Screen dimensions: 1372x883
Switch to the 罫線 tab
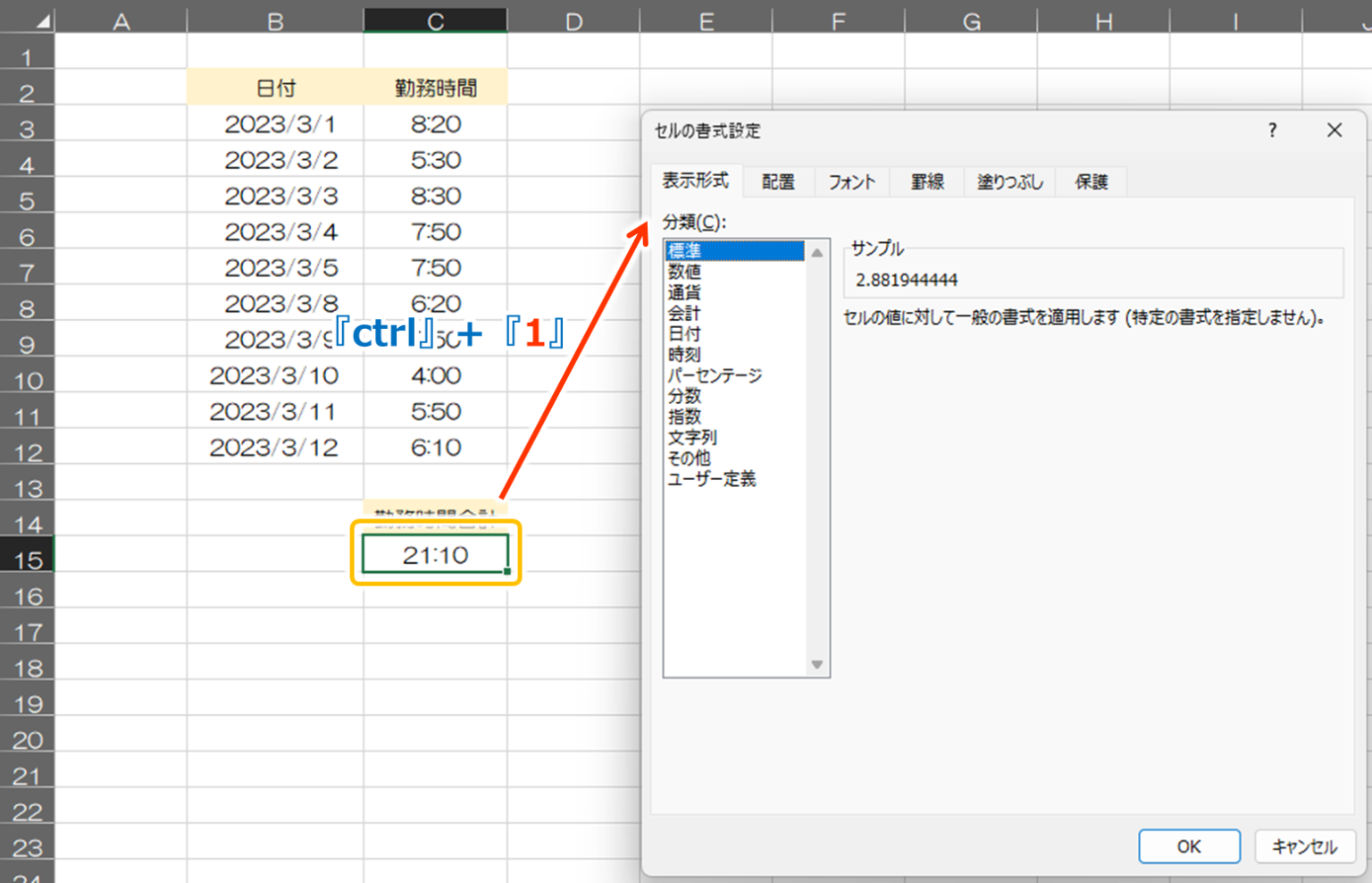pyautogui.click(x=927, y=182)
